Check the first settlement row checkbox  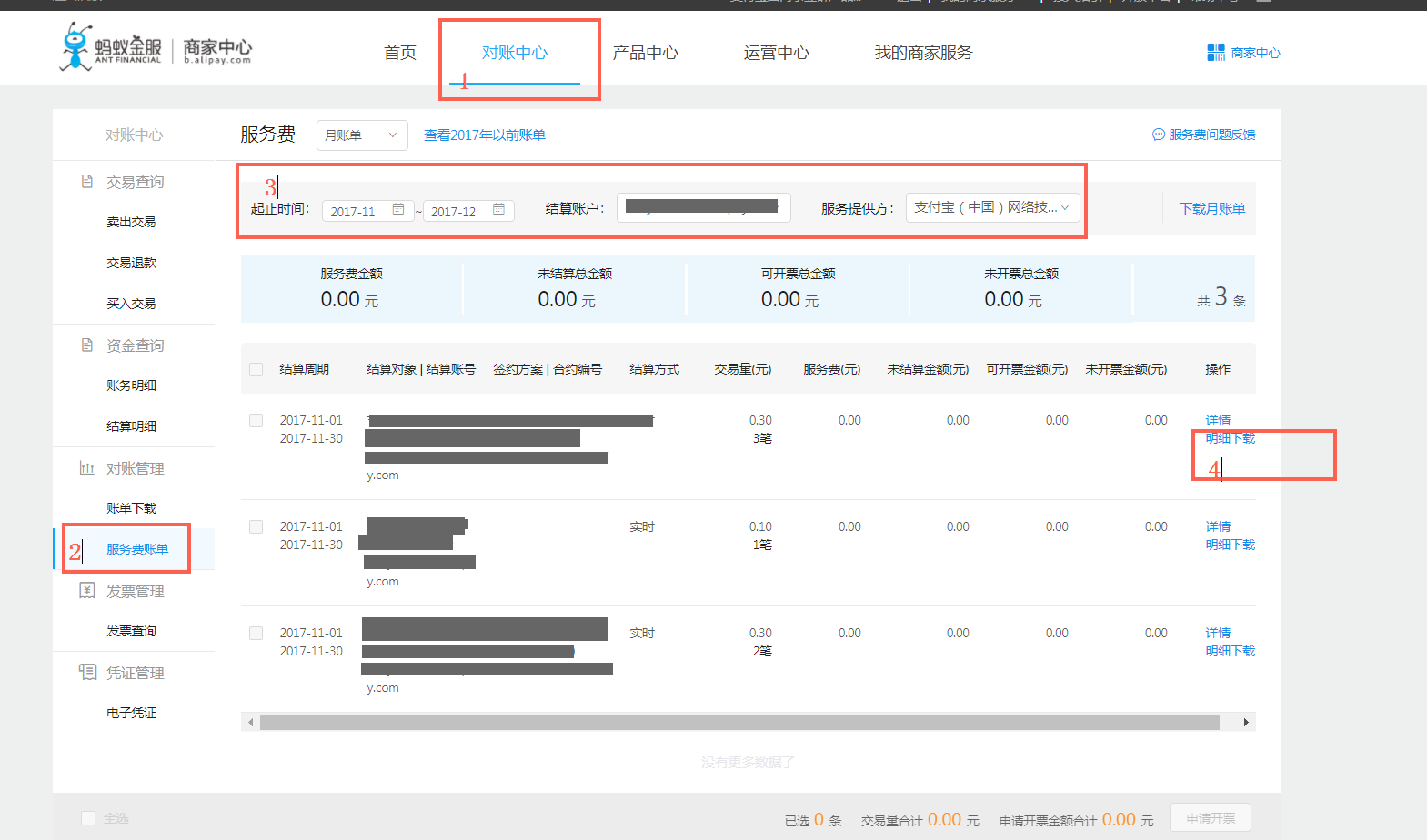(x=256, y=421)
